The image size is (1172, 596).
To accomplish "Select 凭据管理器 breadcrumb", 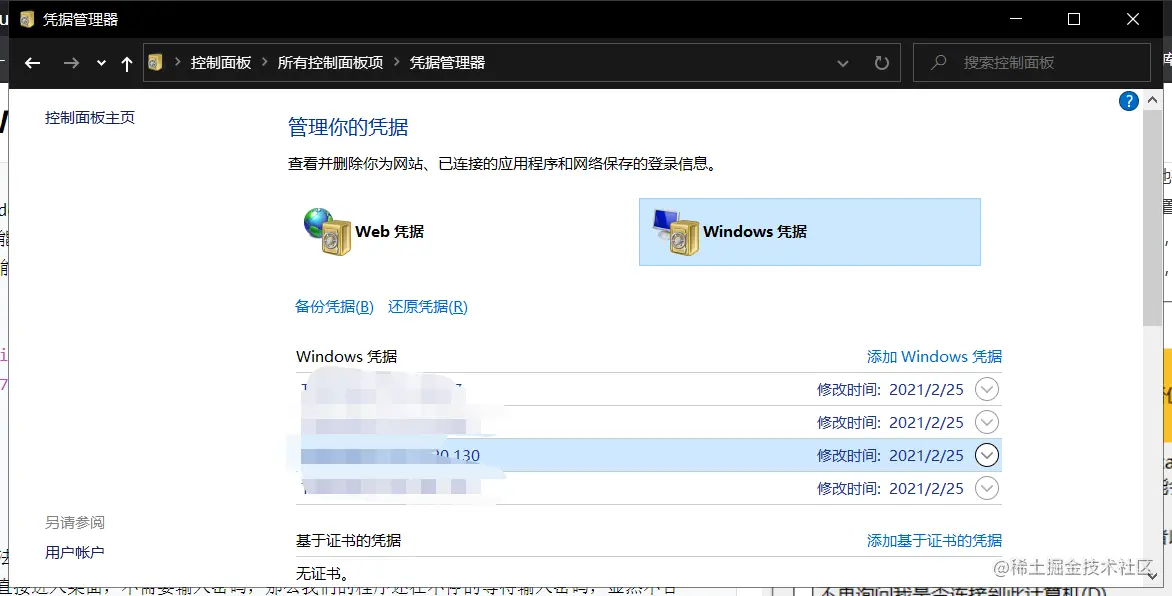I will click(x=447, y=63).
